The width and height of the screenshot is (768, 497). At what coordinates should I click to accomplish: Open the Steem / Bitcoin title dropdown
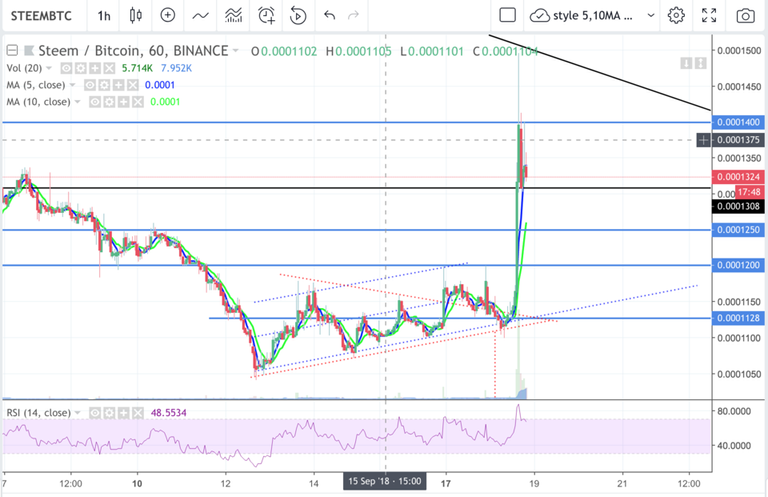pos(236,50)
